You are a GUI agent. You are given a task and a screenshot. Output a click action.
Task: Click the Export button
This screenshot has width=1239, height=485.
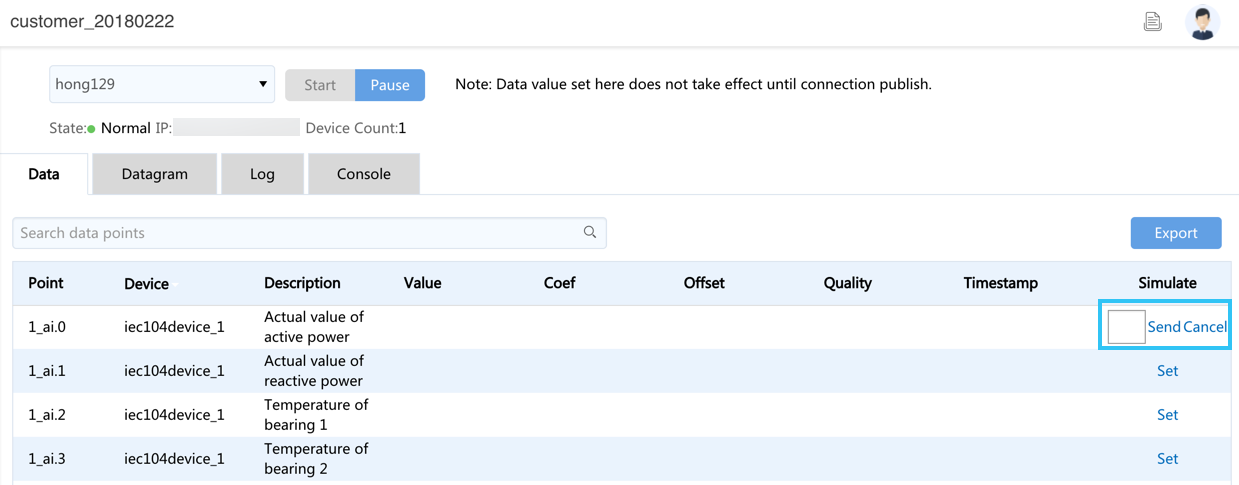tap(1176, 233)
